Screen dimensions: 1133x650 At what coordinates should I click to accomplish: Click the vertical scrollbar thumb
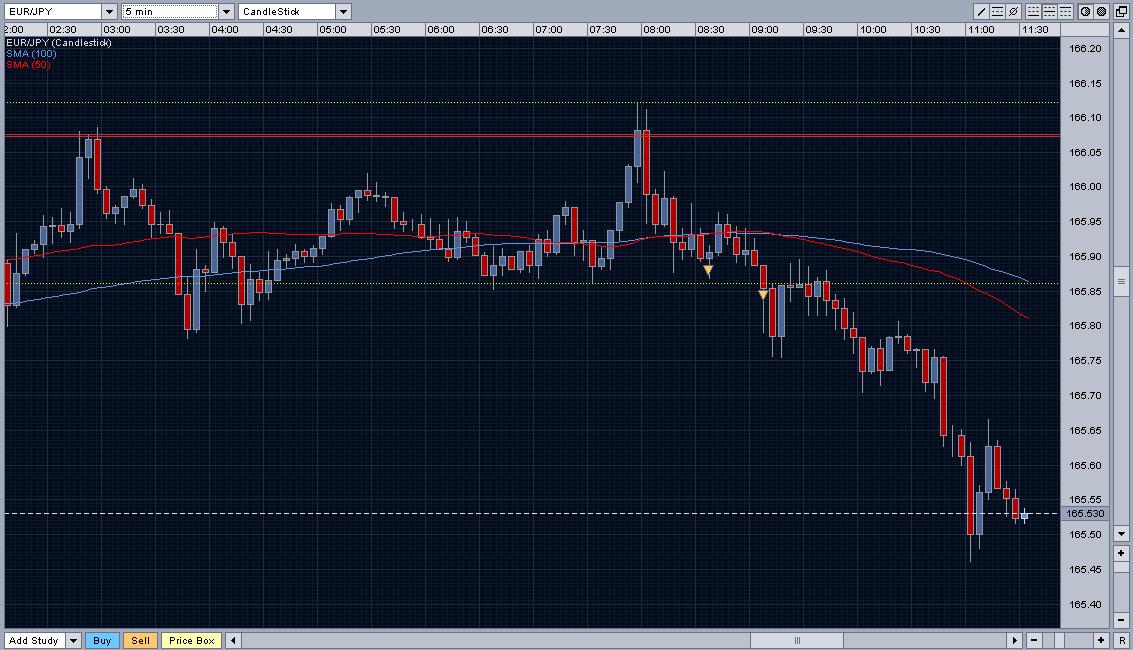(1121, 281)
